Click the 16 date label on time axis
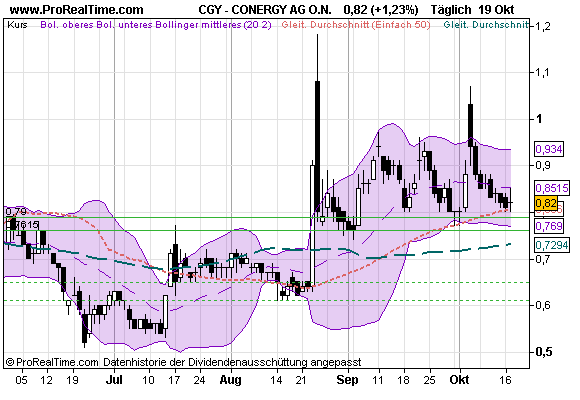 (505, 380)
